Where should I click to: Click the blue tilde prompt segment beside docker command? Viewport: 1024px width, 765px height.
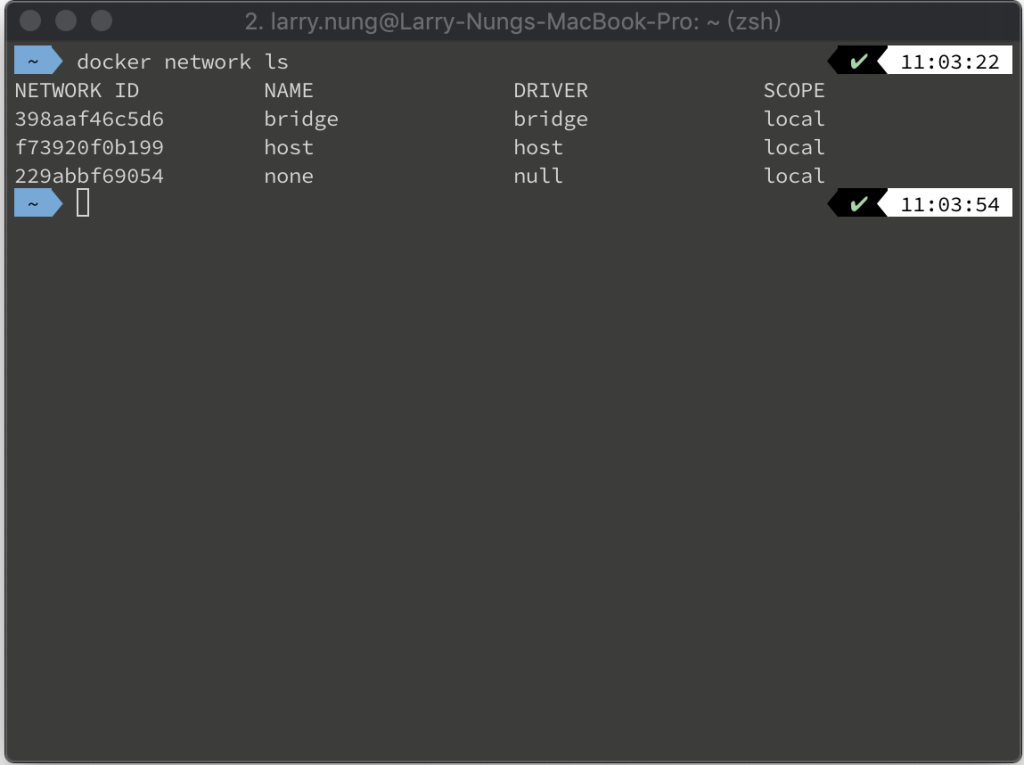38,61
